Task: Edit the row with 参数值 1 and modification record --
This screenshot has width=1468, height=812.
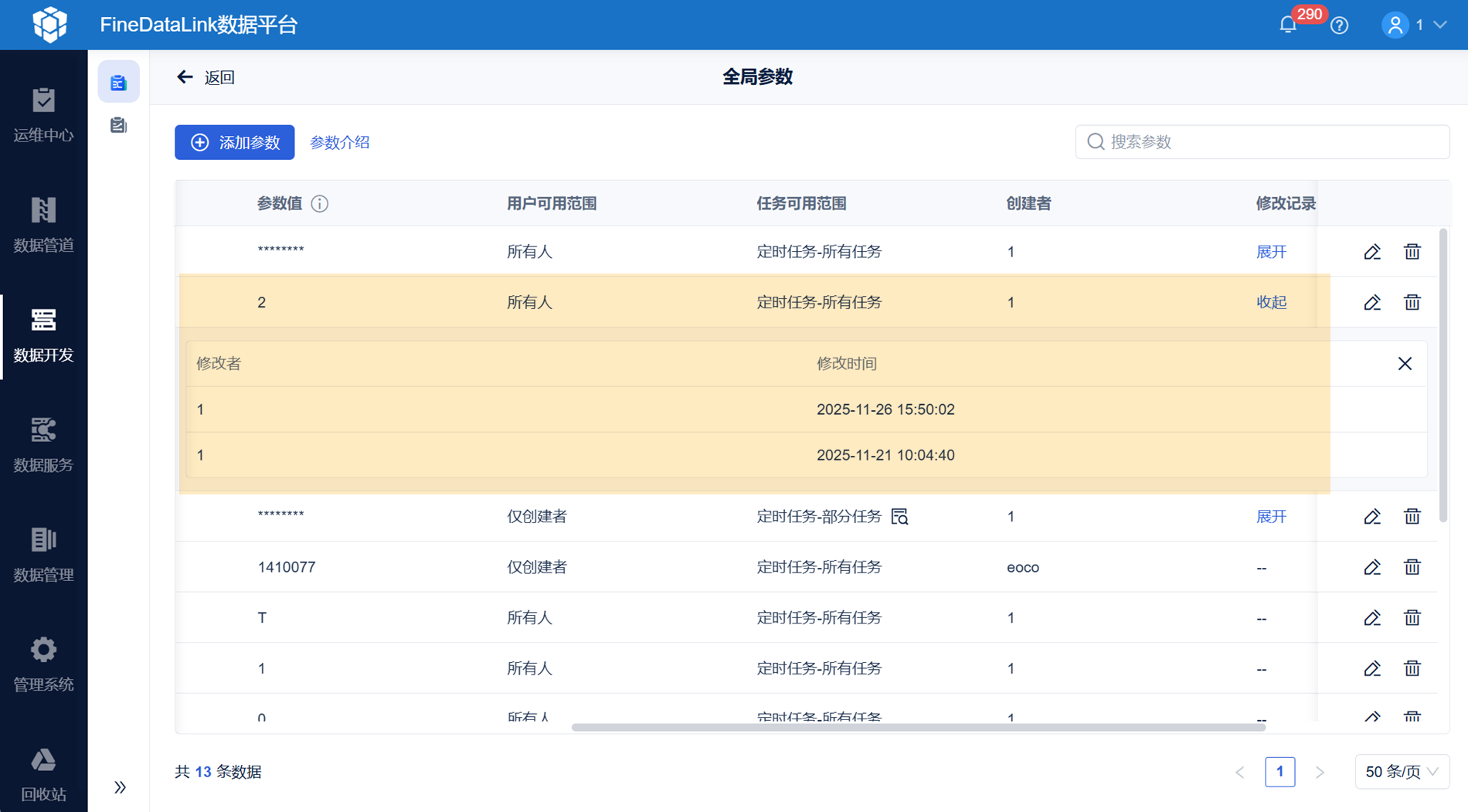Action: [x=1372, y=668]
